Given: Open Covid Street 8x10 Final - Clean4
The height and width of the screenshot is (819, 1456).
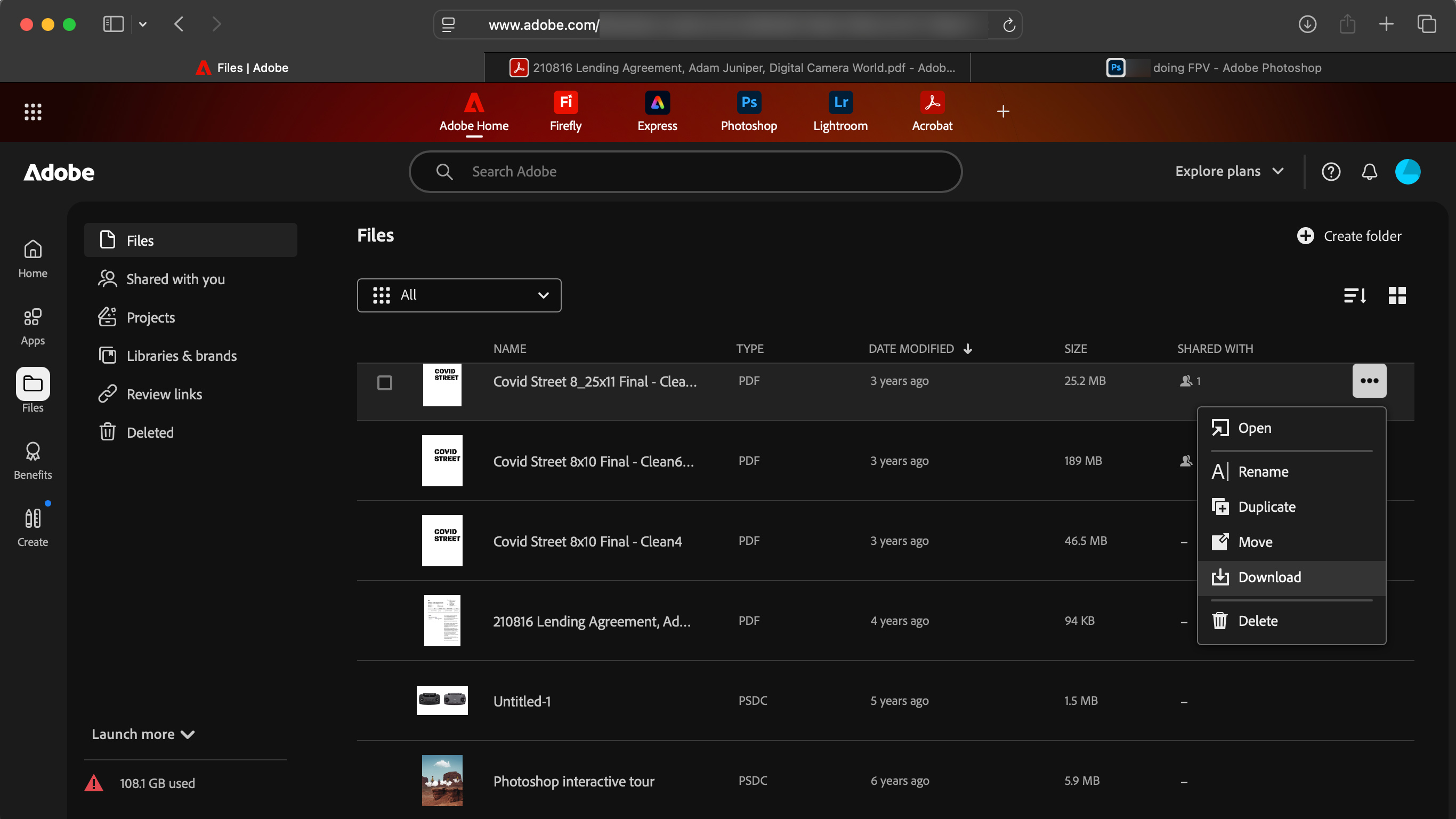Looking at the screenshot, I should coord(587,541).
